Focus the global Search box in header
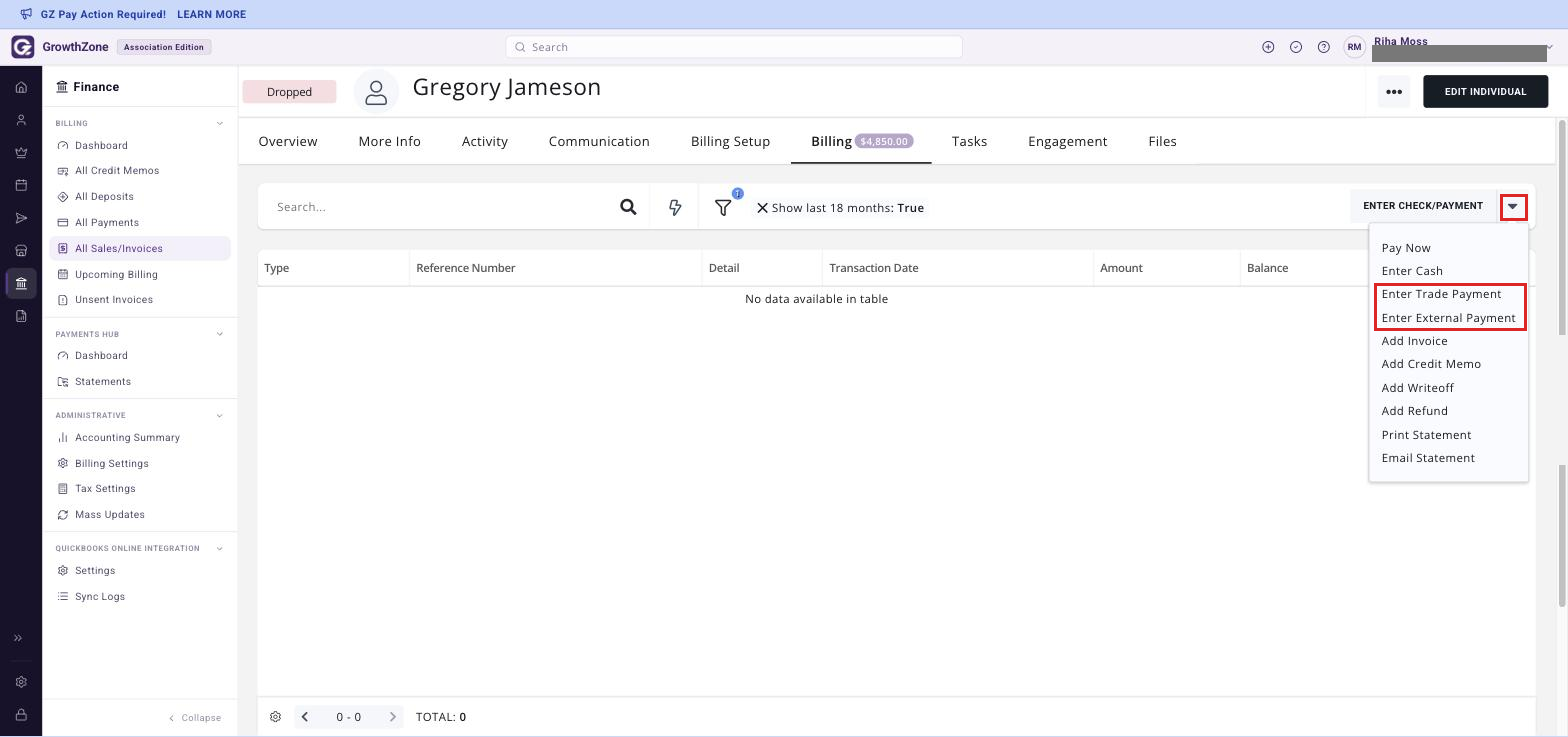The height and width of the screenshot is (737, 1568). pos(734,47)
